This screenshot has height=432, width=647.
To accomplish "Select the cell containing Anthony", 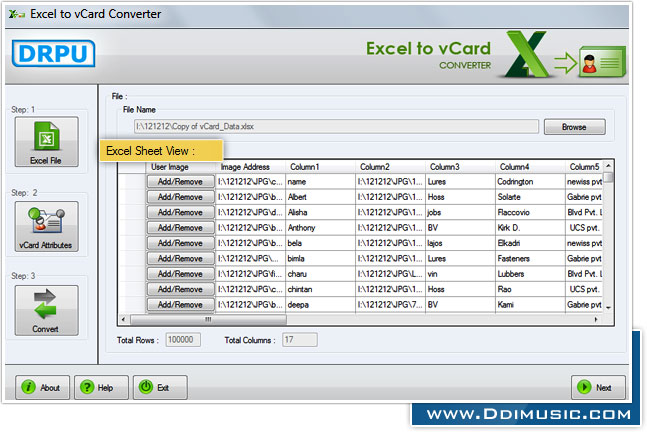I will [x=320, y=228].
